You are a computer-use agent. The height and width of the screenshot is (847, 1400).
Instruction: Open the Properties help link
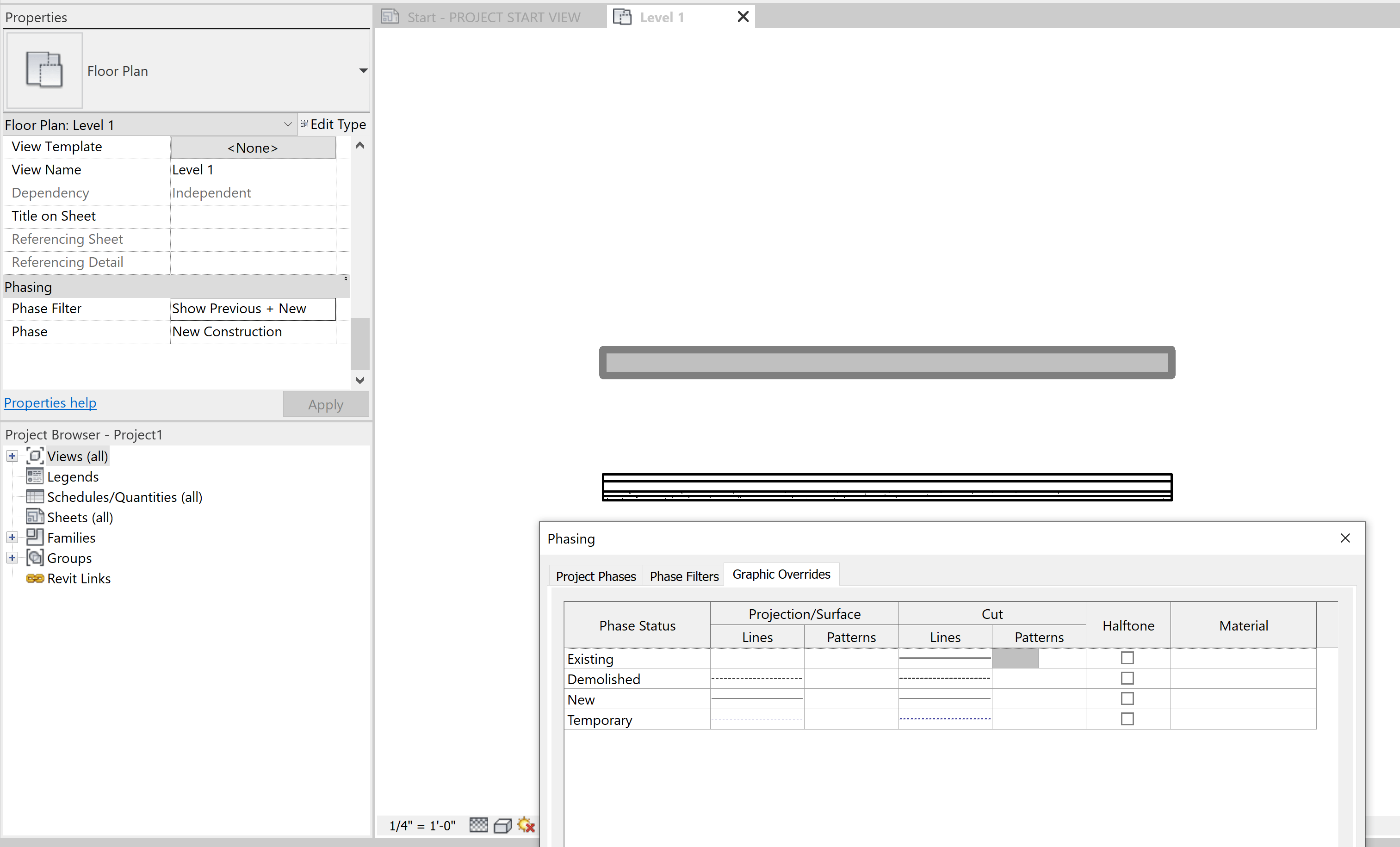(50, 403)
